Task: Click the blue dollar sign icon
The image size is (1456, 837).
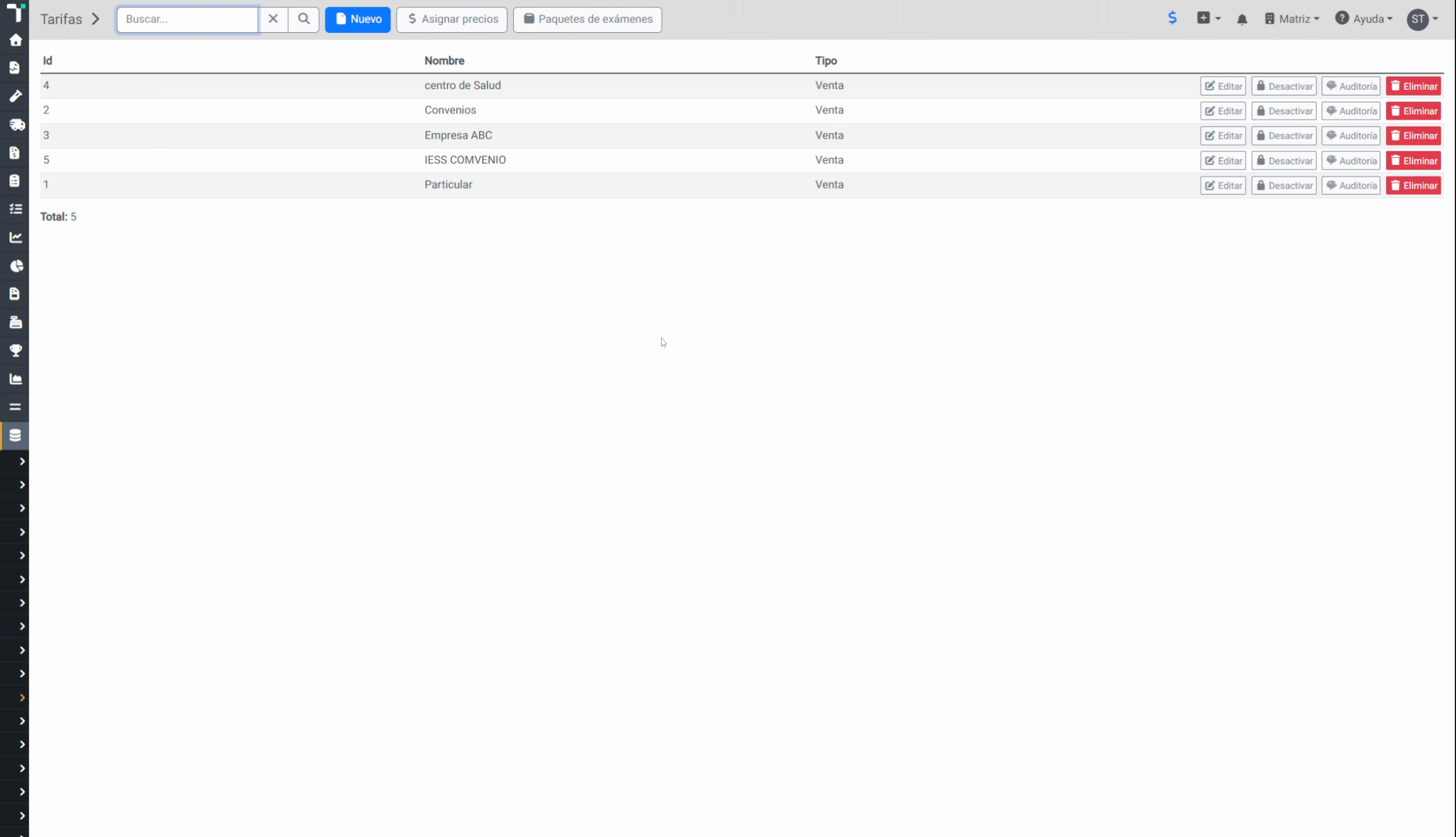Action: (1172, 18)
